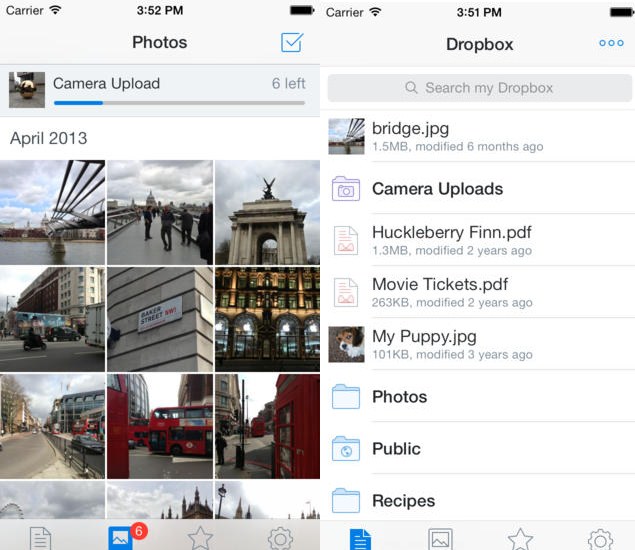
Task: Click '263KB, modified 2 years ago' details
Action: pyautogui.click(x=452, y=303)
